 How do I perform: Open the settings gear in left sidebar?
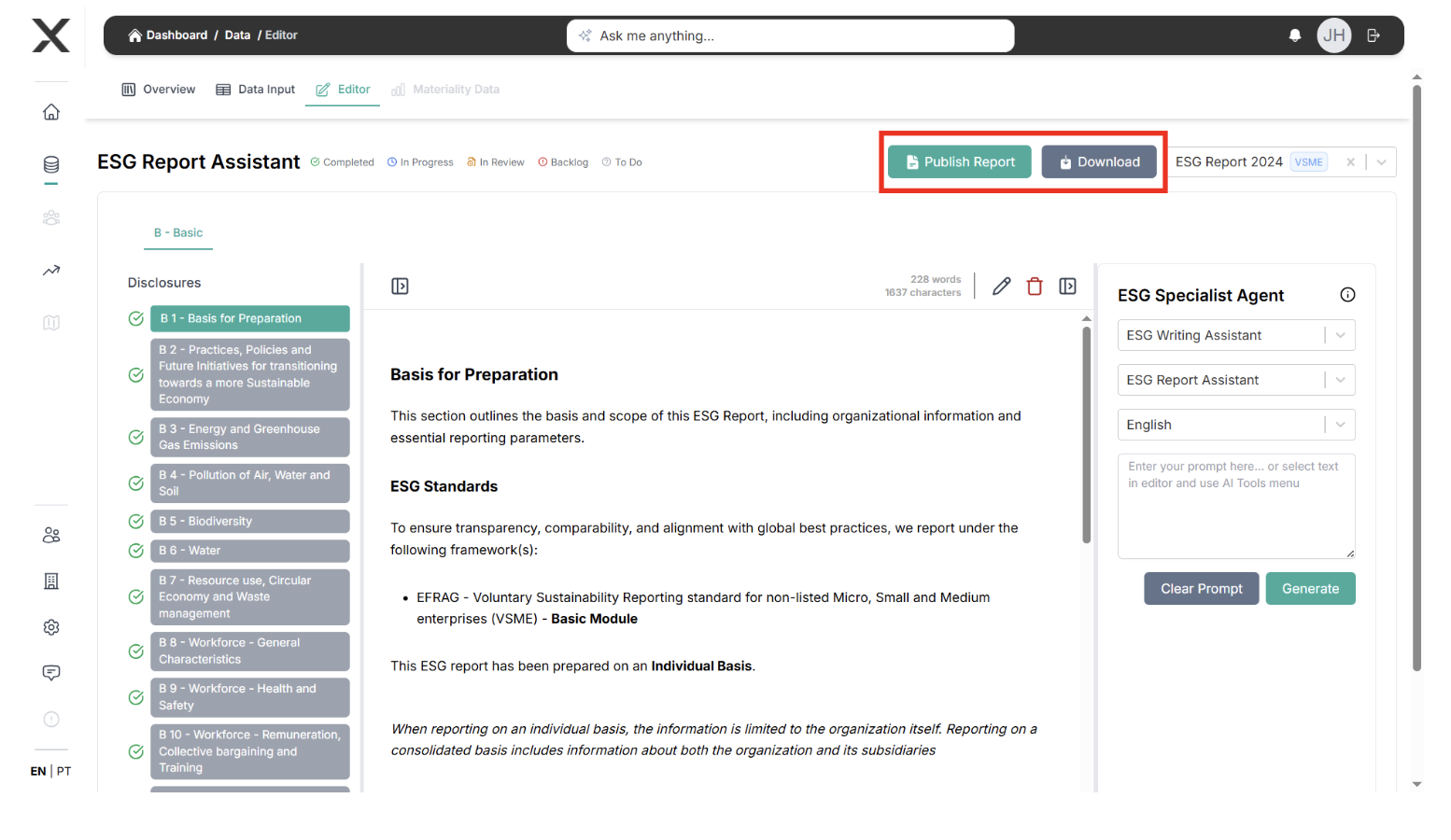click(x=51, y=627)
